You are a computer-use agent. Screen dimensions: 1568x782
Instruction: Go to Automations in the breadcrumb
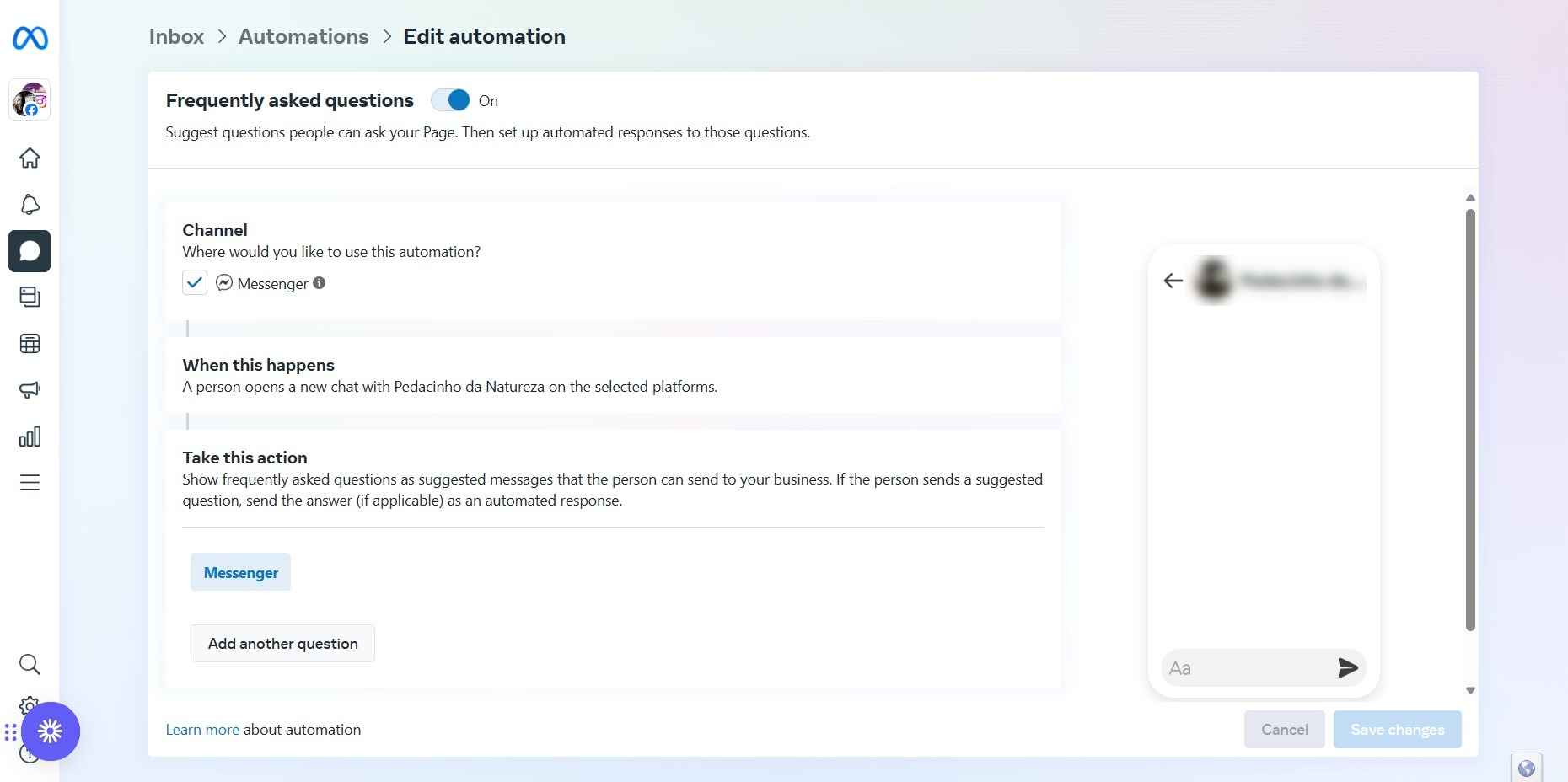[303, 36]
